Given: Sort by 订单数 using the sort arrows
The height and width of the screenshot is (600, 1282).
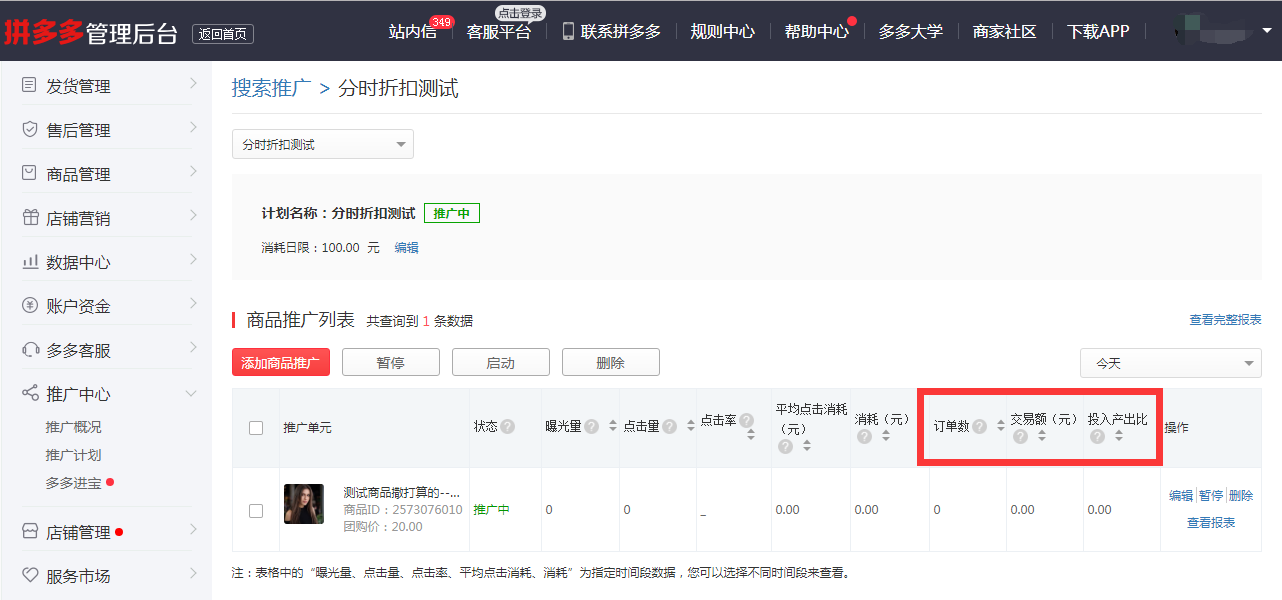Looking at the screenshot, I should [x=1000, y=427].
